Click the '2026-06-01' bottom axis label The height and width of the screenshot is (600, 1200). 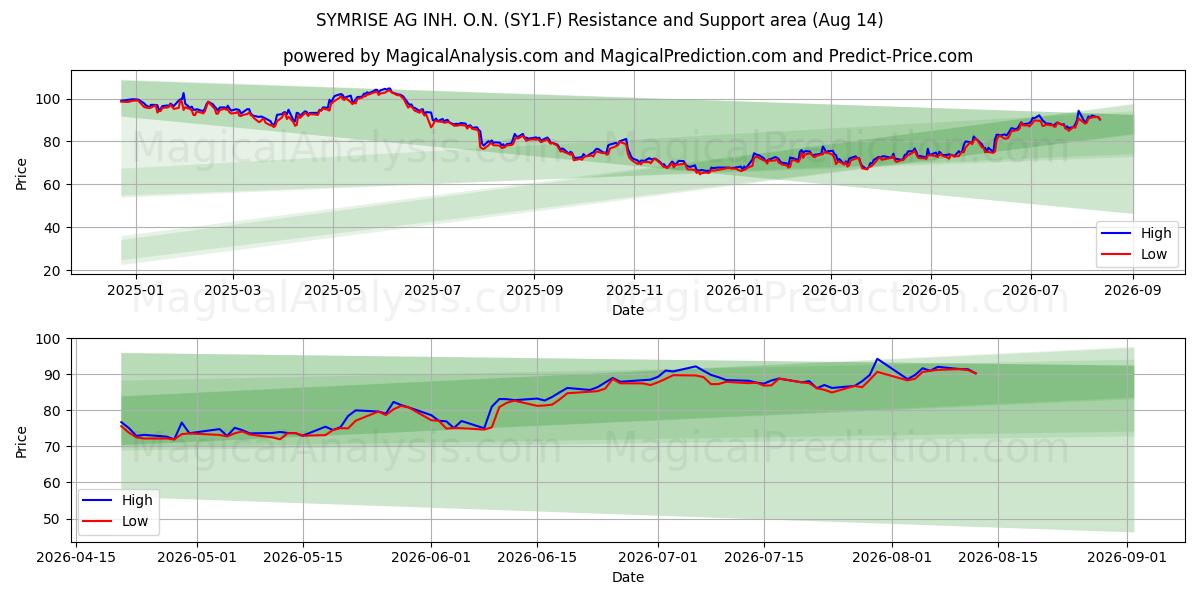431,558
